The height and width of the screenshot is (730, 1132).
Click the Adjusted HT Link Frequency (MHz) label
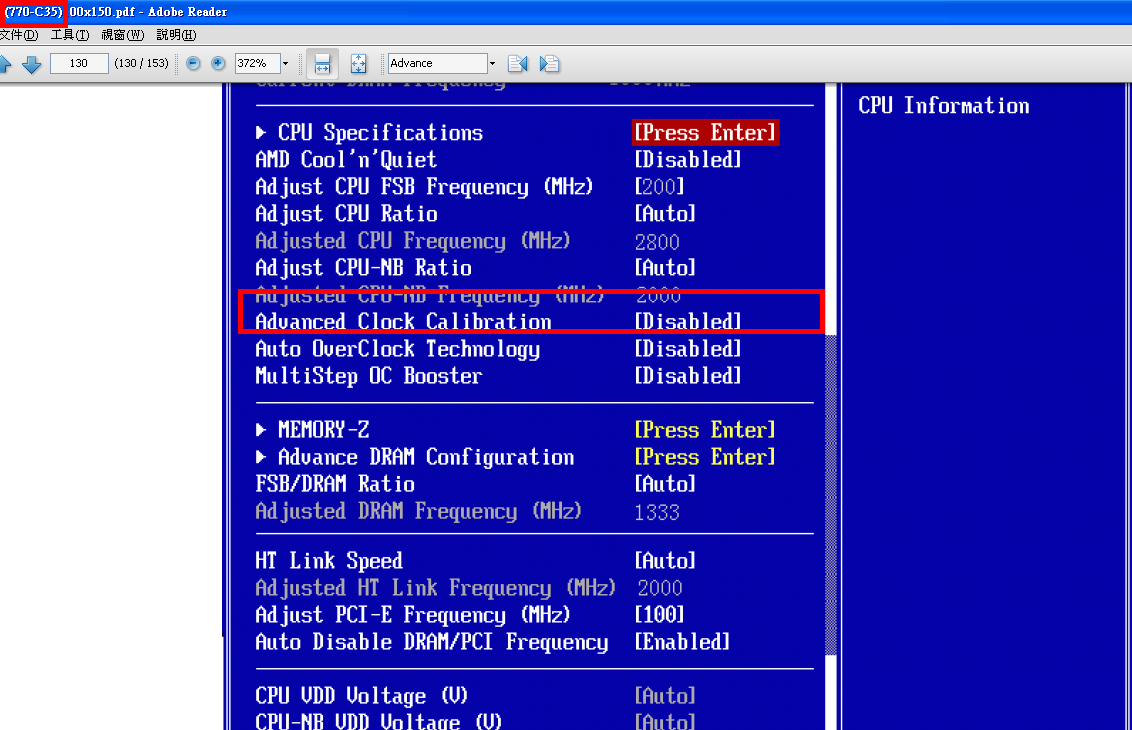(435, 588)
